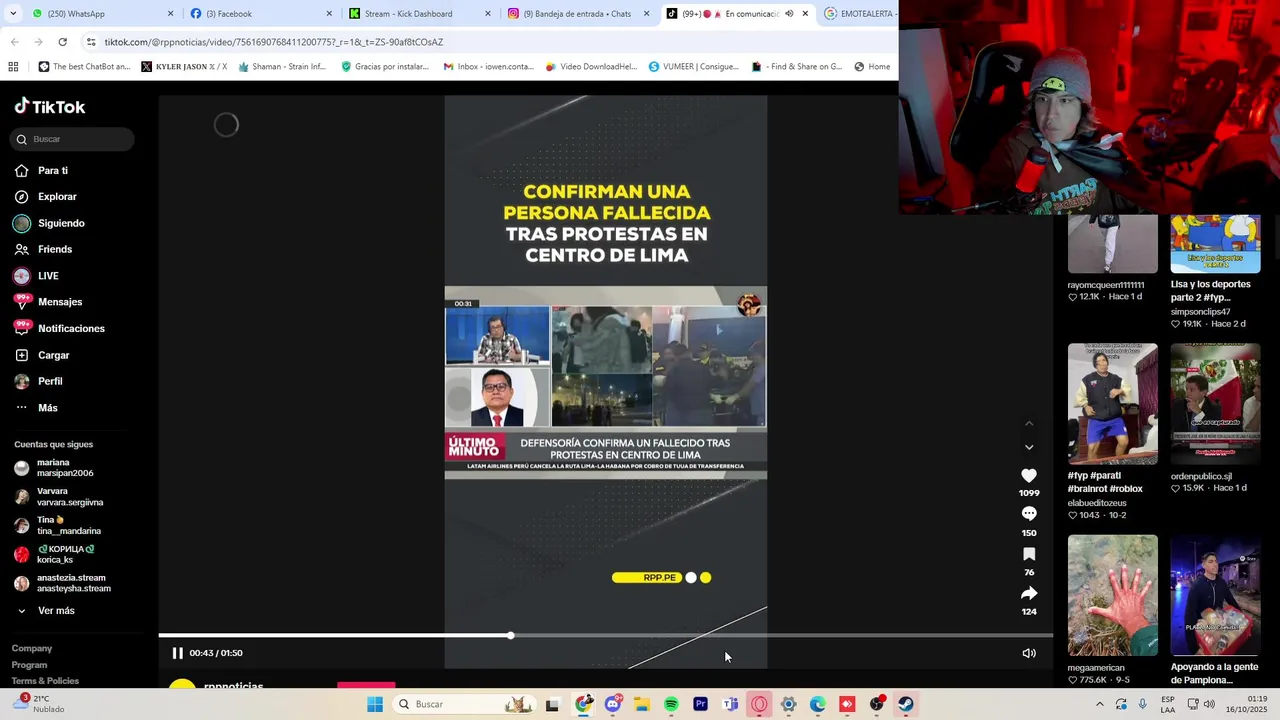Screen dimensions: 1280x720
Task: Open the LIVE section
Action: (48, 276)
